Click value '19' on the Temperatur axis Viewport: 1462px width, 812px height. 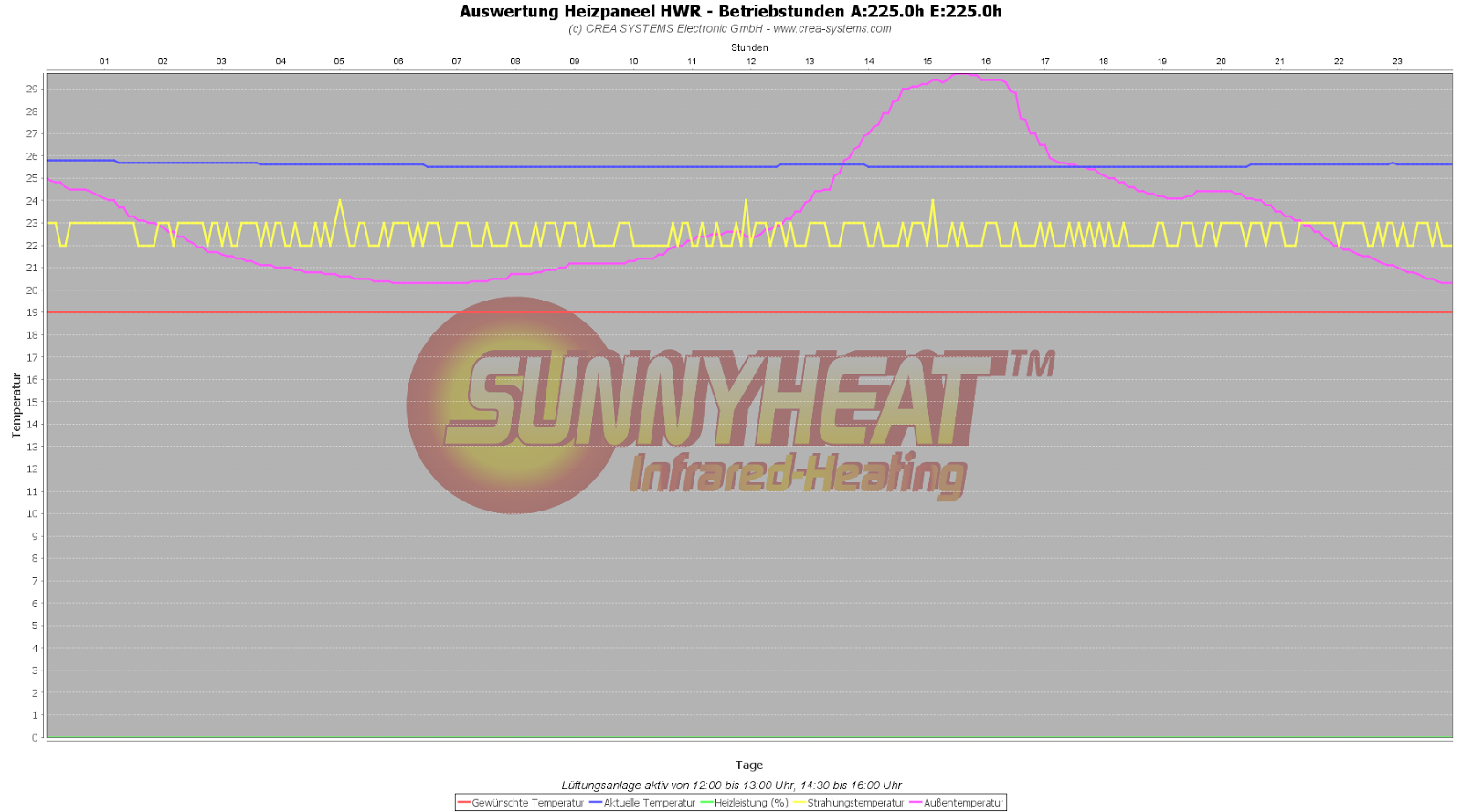(x=32, y=312)
